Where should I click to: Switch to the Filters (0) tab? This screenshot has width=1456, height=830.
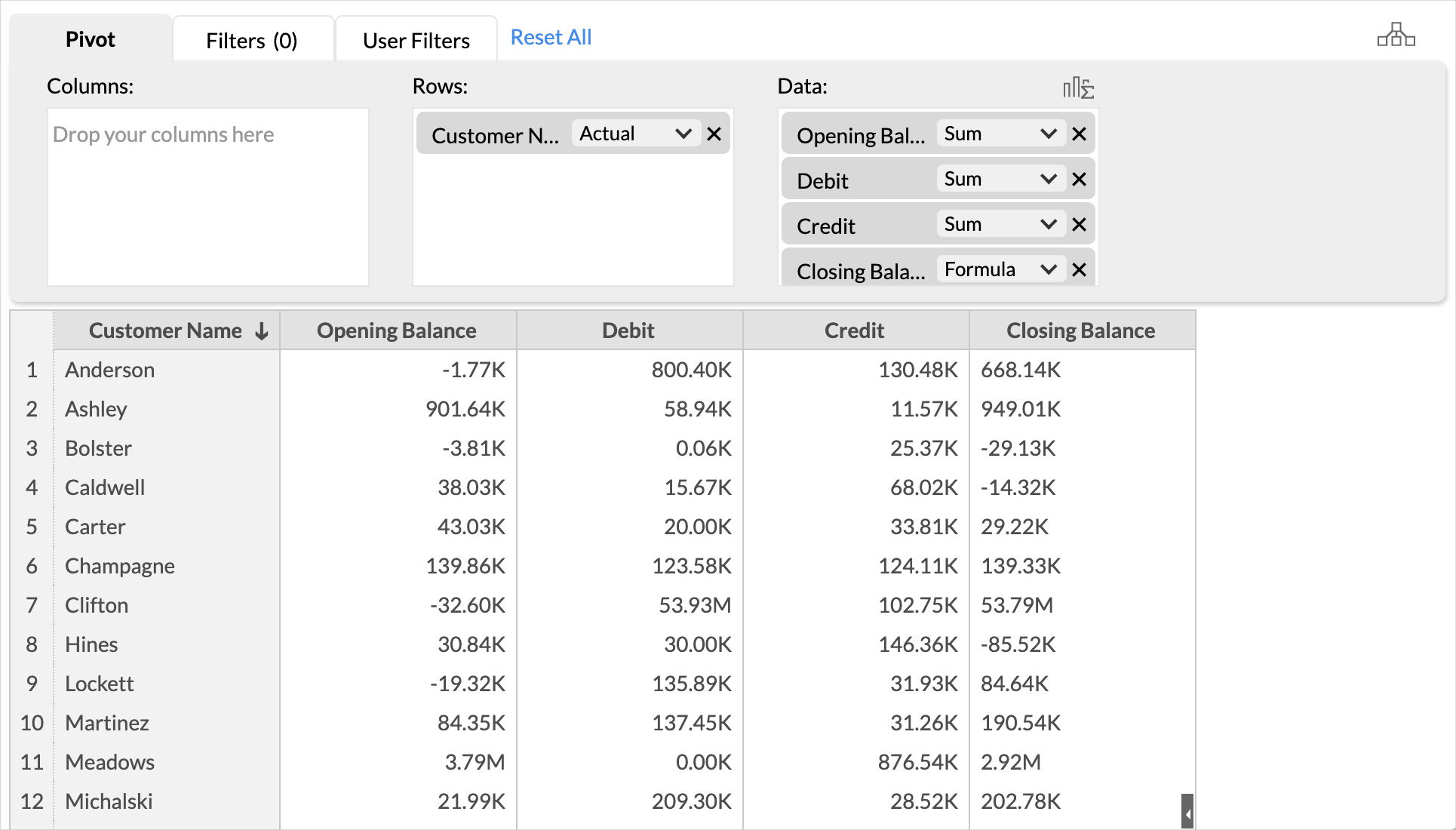[252, 40]
